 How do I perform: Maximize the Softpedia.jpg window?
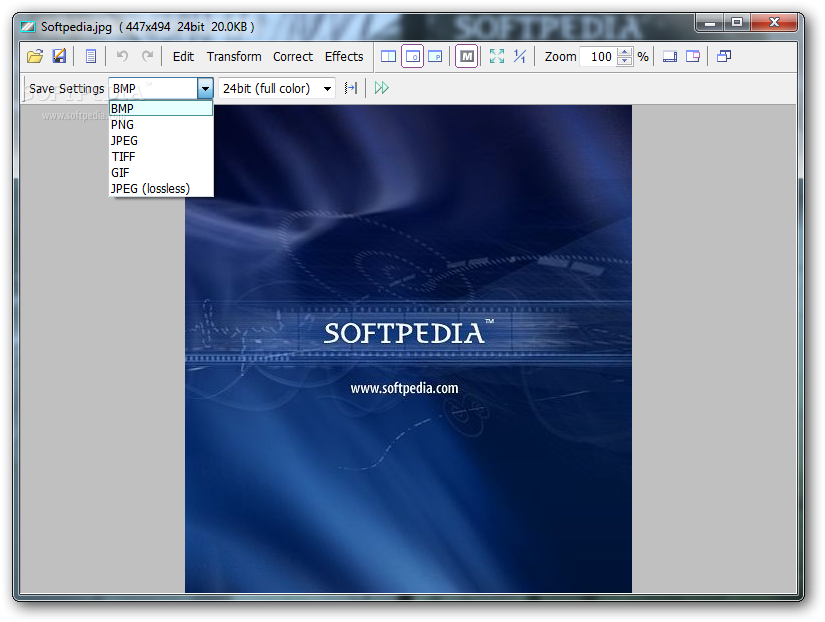click(x=737, y=23)
